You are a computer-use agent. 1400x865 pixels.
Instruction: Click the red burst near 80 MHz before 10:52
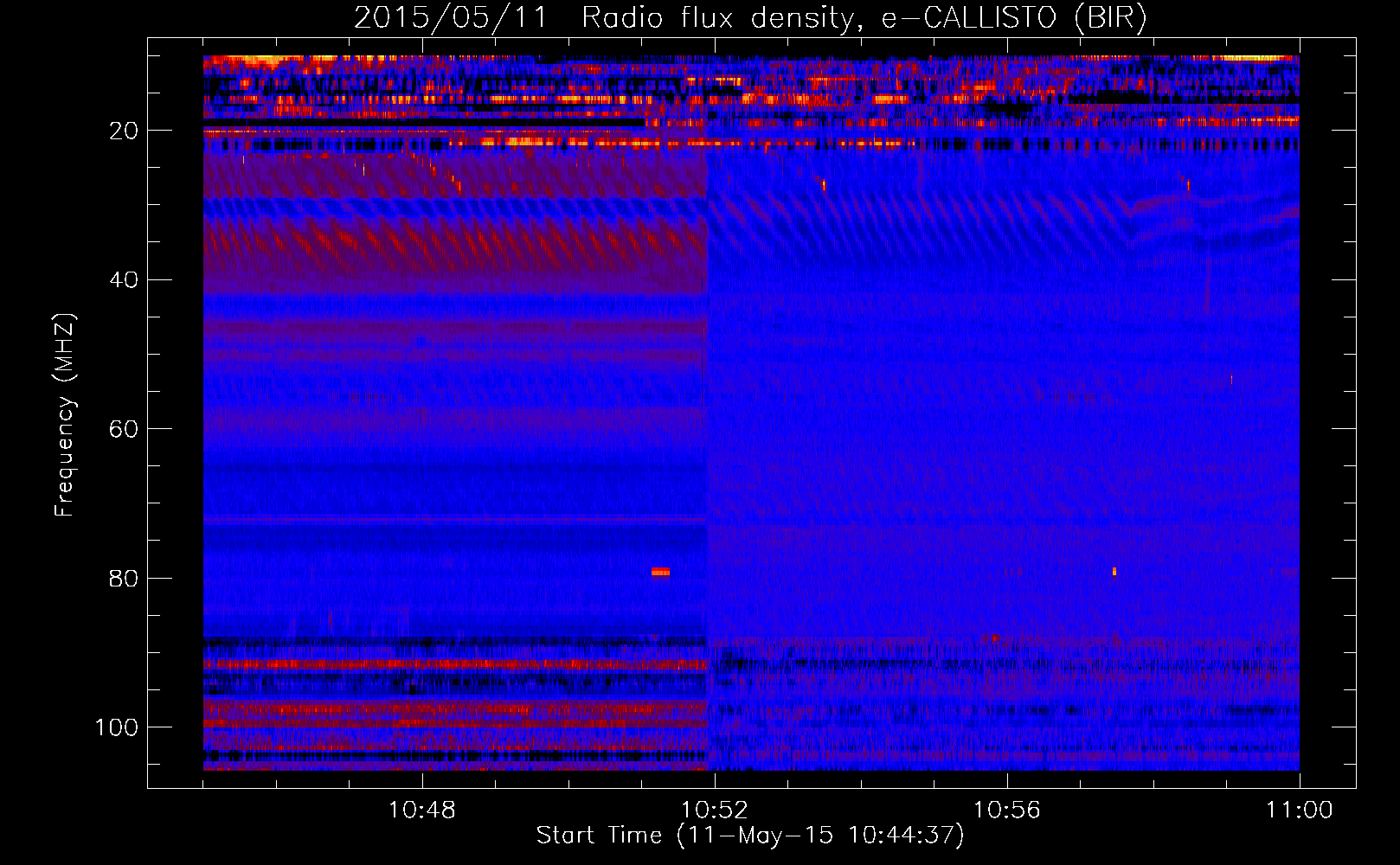[660, 572]
